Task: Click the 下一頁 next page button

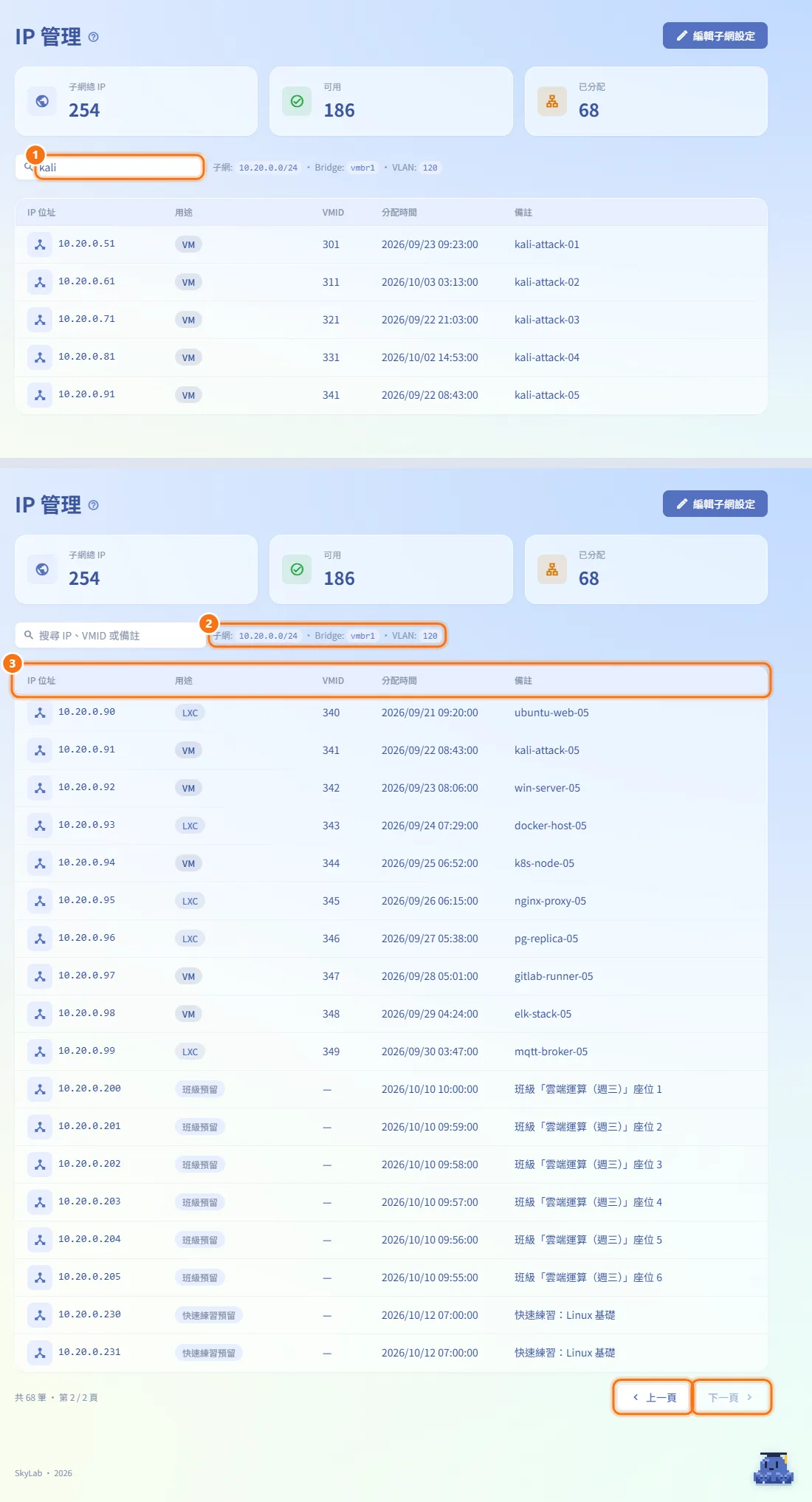Action: point(732,1397)
